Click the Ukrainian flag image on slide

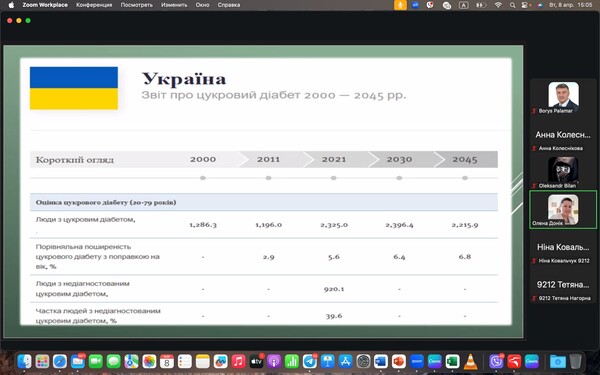(74, 88)
